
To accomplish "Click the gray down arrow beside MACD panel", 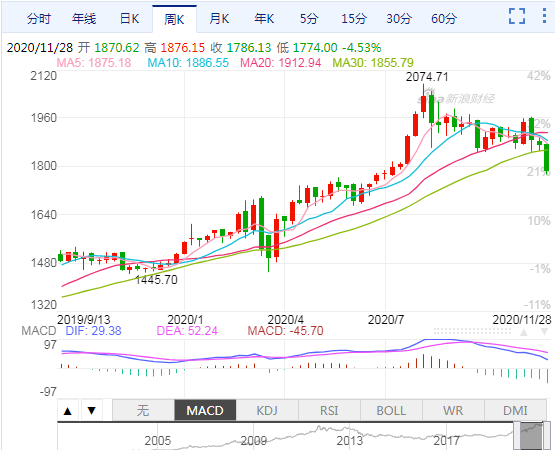I will (x=544, y=332).
